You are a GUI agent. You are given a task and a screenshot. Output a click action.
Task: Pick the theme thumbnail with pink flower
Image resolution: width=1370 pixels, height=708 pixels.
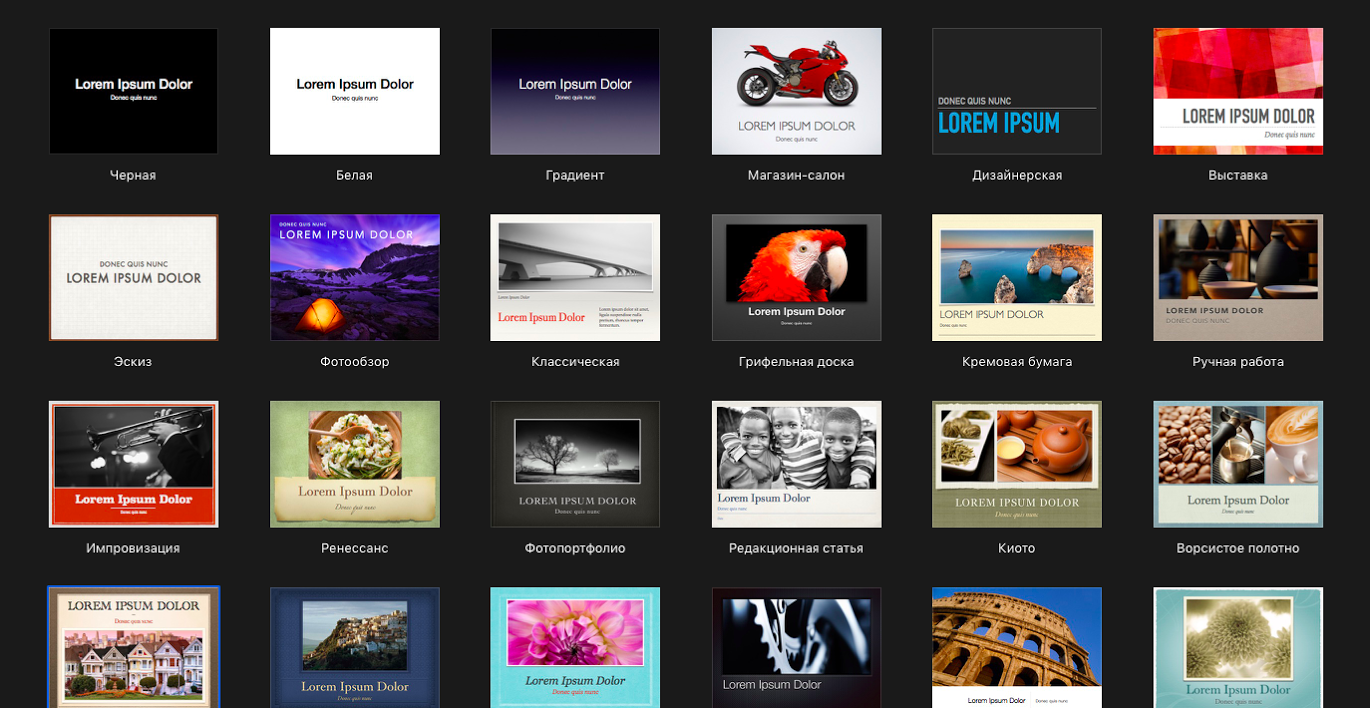575,646
